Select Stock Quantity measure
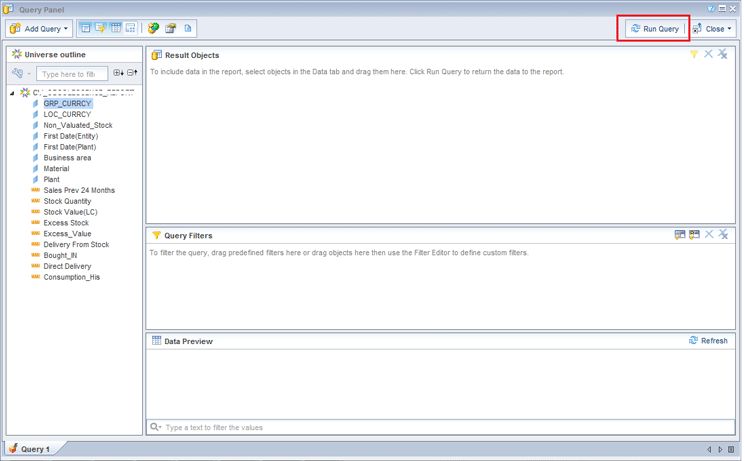The height and width of the screenshot is (461, 745). (67, 201)
